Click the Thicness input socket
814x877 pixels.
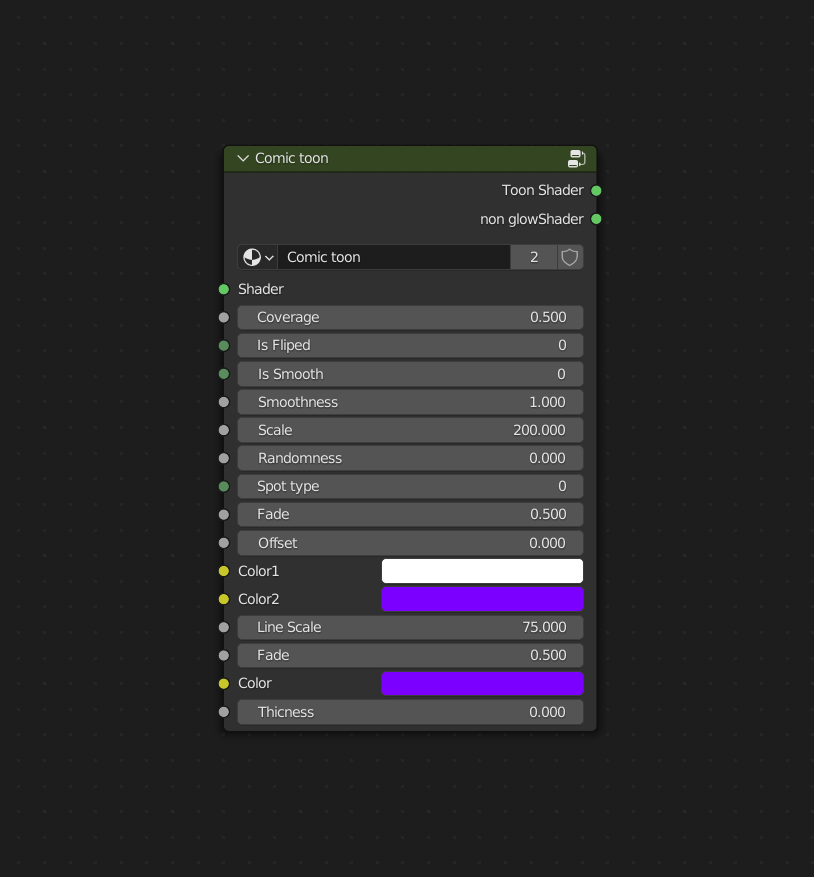224,712
